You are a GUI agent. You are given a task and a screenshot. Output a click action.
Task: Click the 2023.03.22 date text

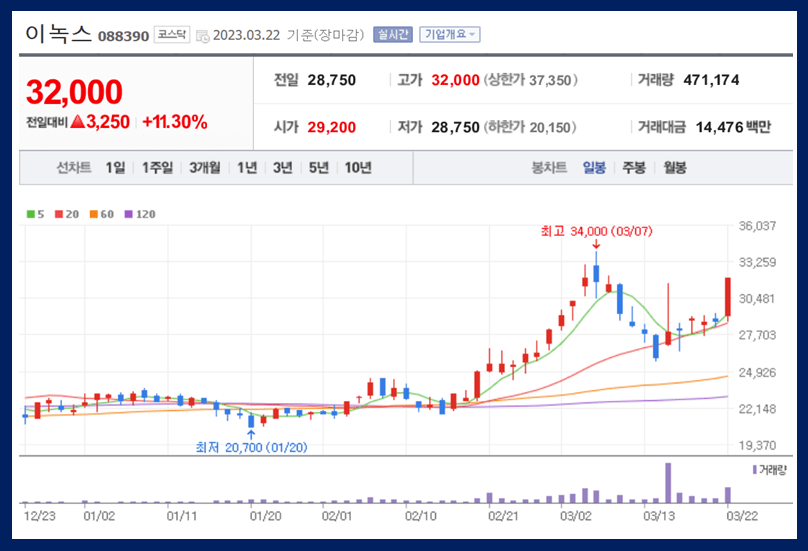click(246, 35)
